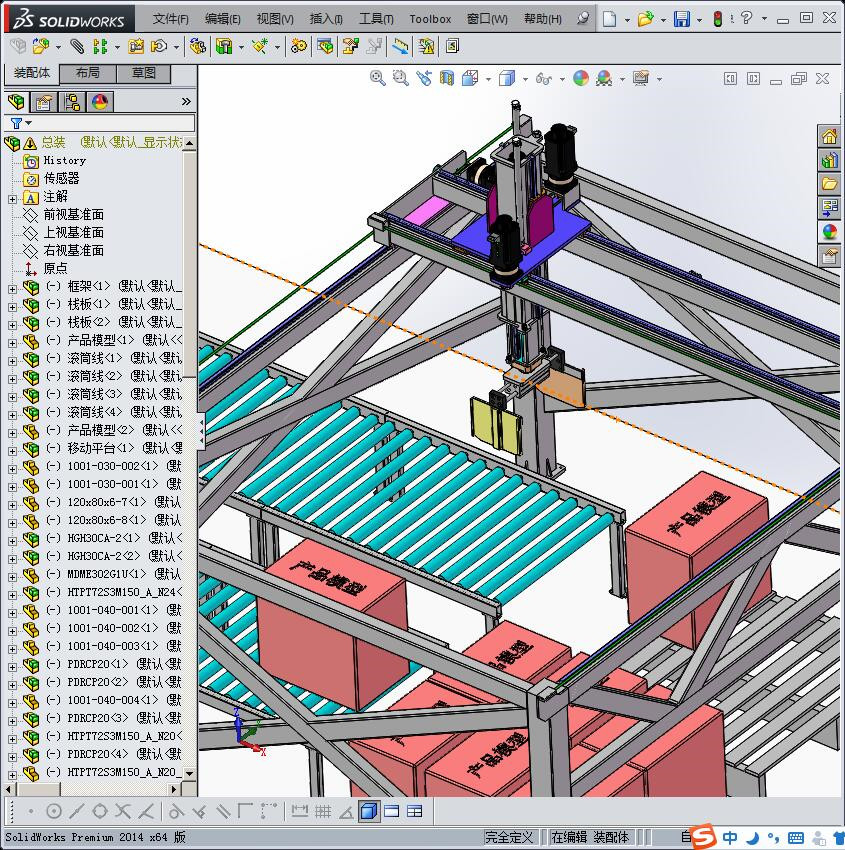Click the Display Style cube icon

click(507, 79)
